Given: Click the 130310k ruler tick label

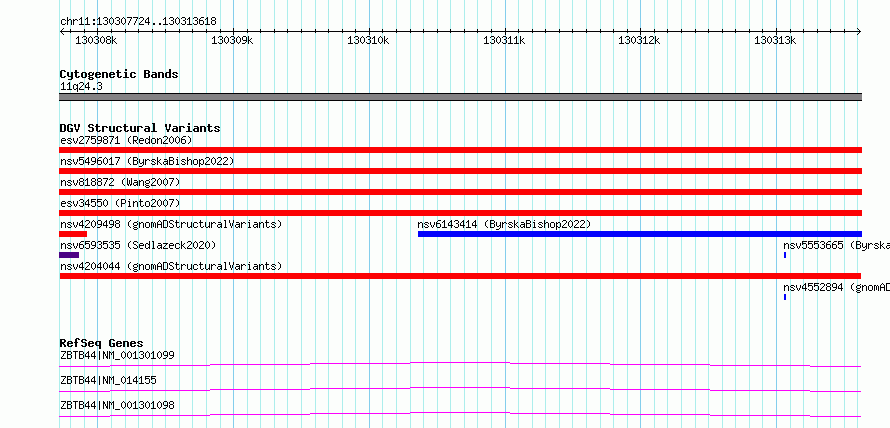Looking at the screenshot, I should click(368, 40).
